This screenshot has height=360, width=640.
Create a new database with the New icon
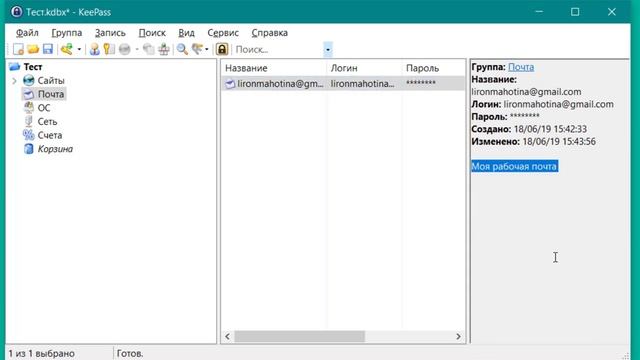click(18, 49)
